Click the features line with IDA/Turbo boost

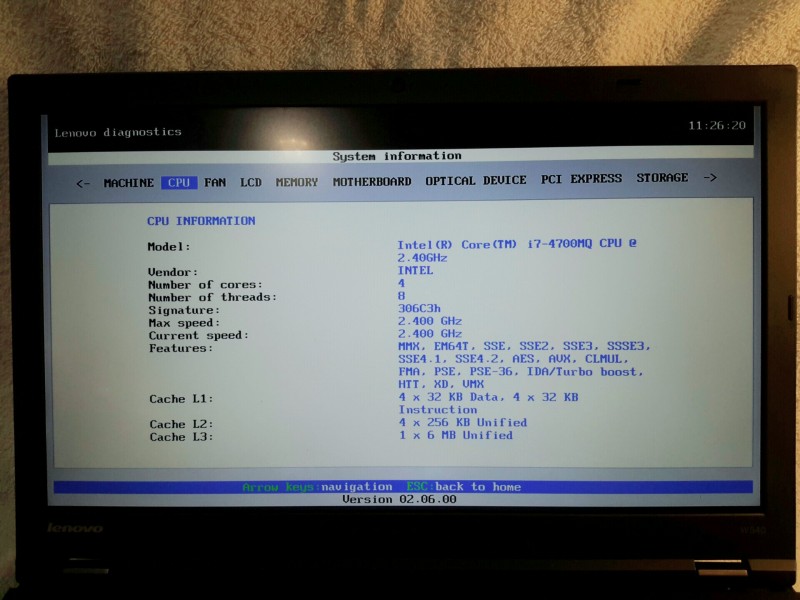click(521, 371)
